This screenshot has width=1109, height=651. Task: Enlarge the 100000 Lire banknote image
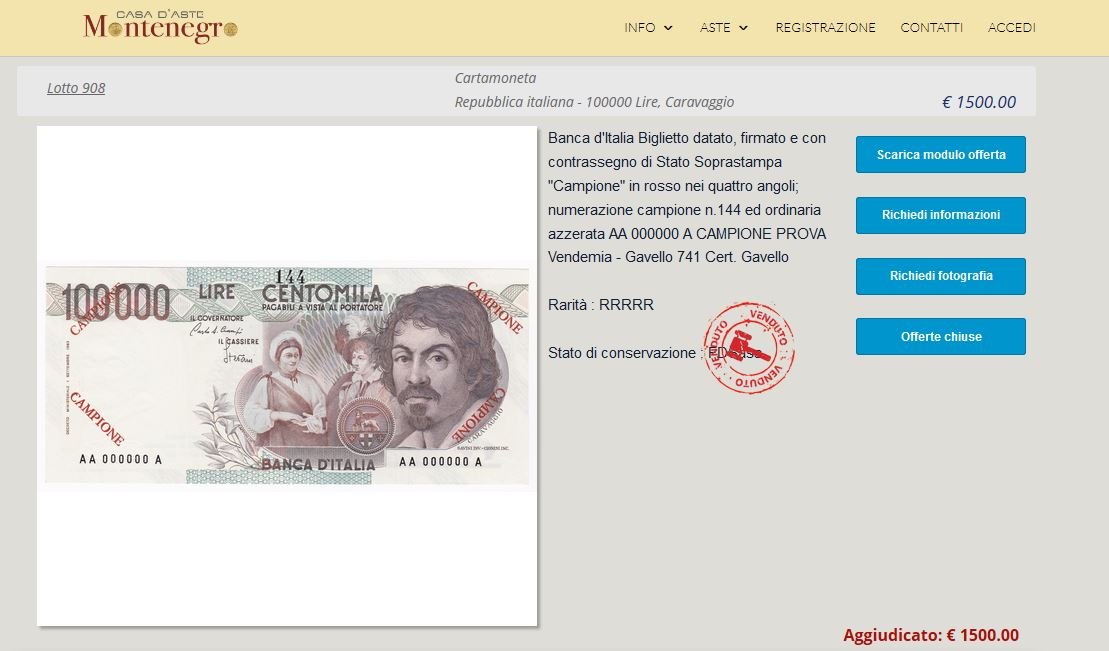tap(287, 376)
